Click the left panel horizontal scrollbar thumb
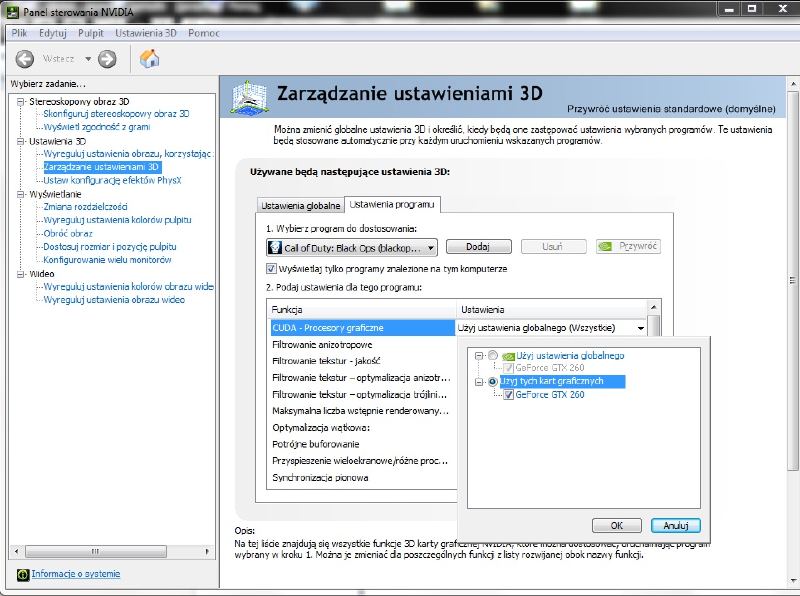 click(96, 552)
